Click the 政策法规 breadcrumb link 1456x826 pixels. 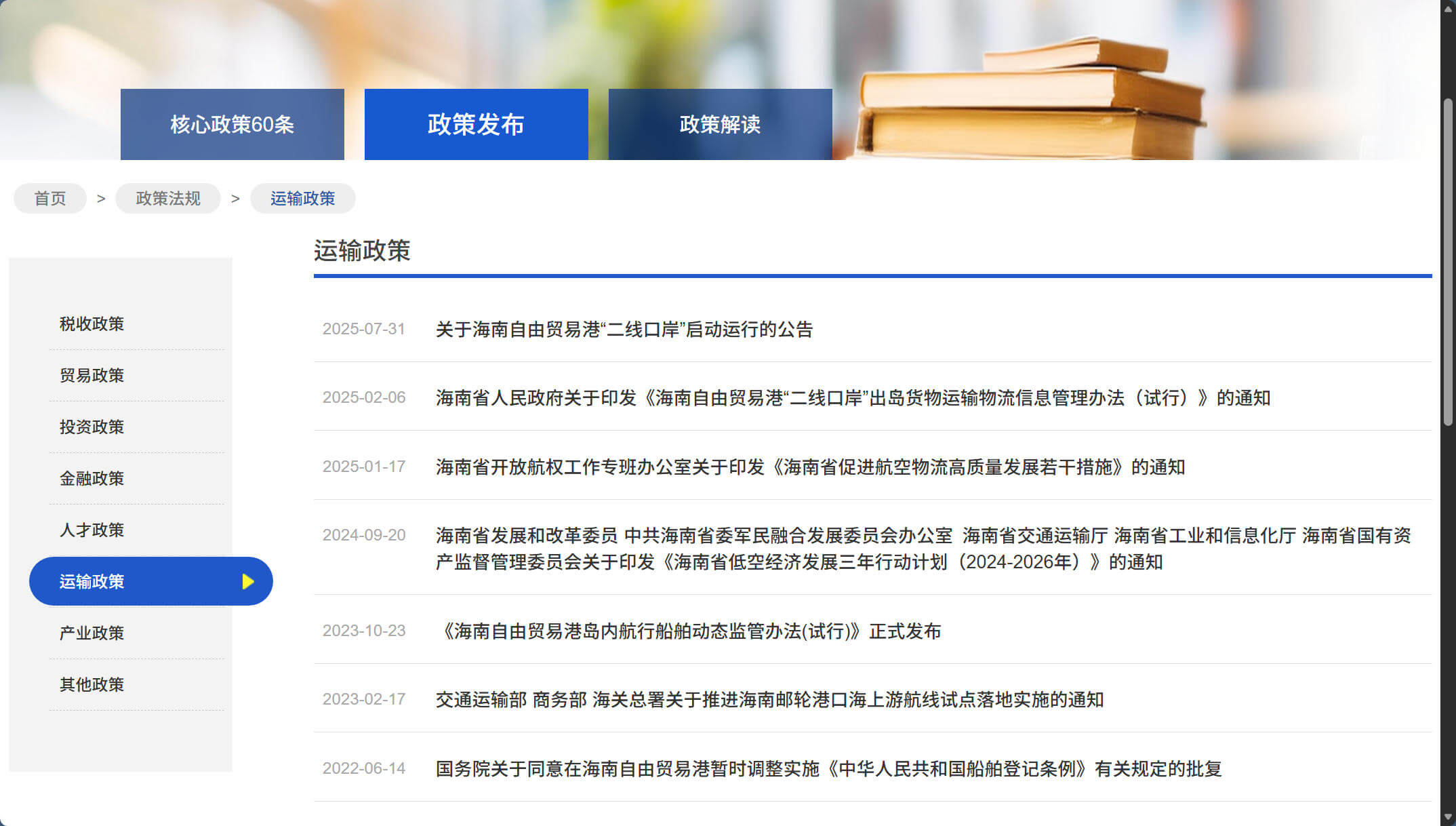168,199
